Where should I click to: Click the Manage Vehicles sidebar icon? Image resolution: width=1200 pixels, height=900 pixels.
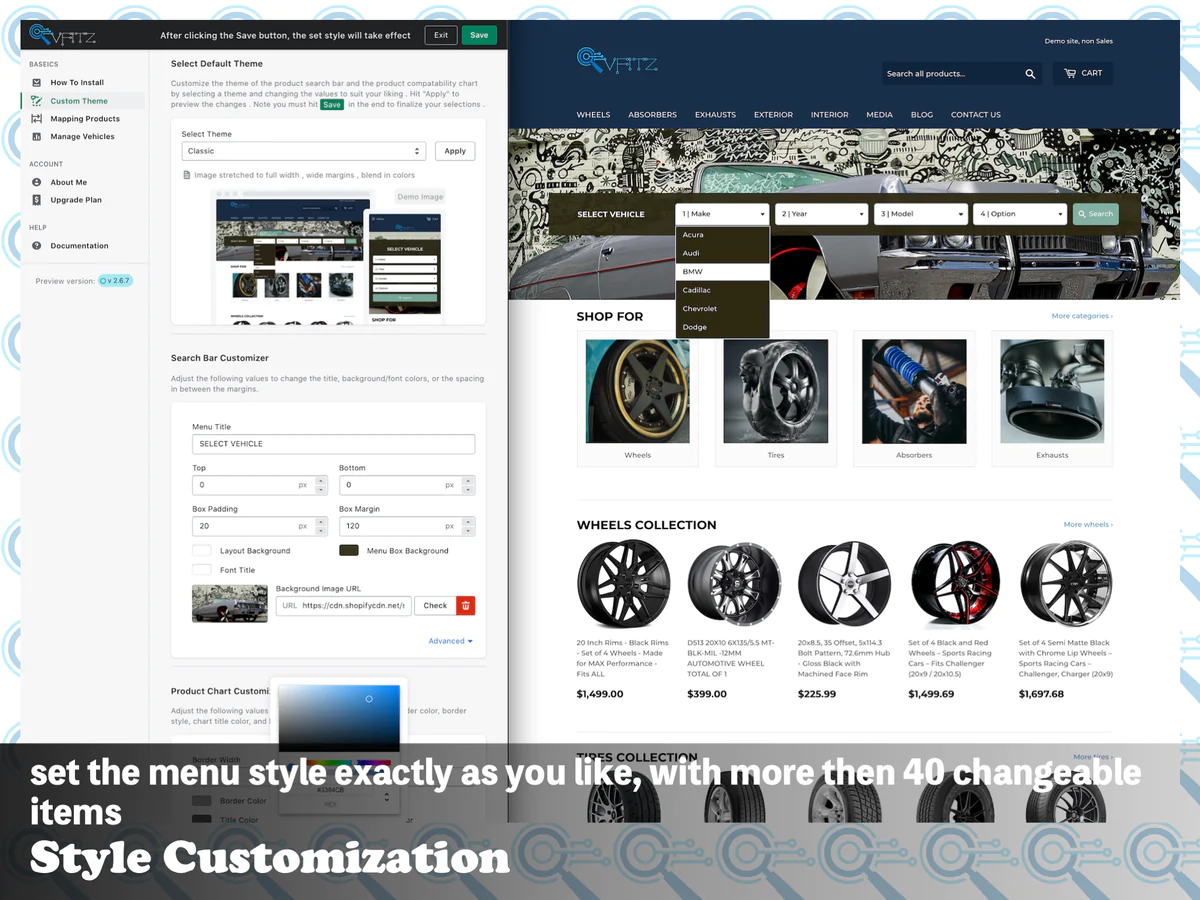[x=36, y=137]
